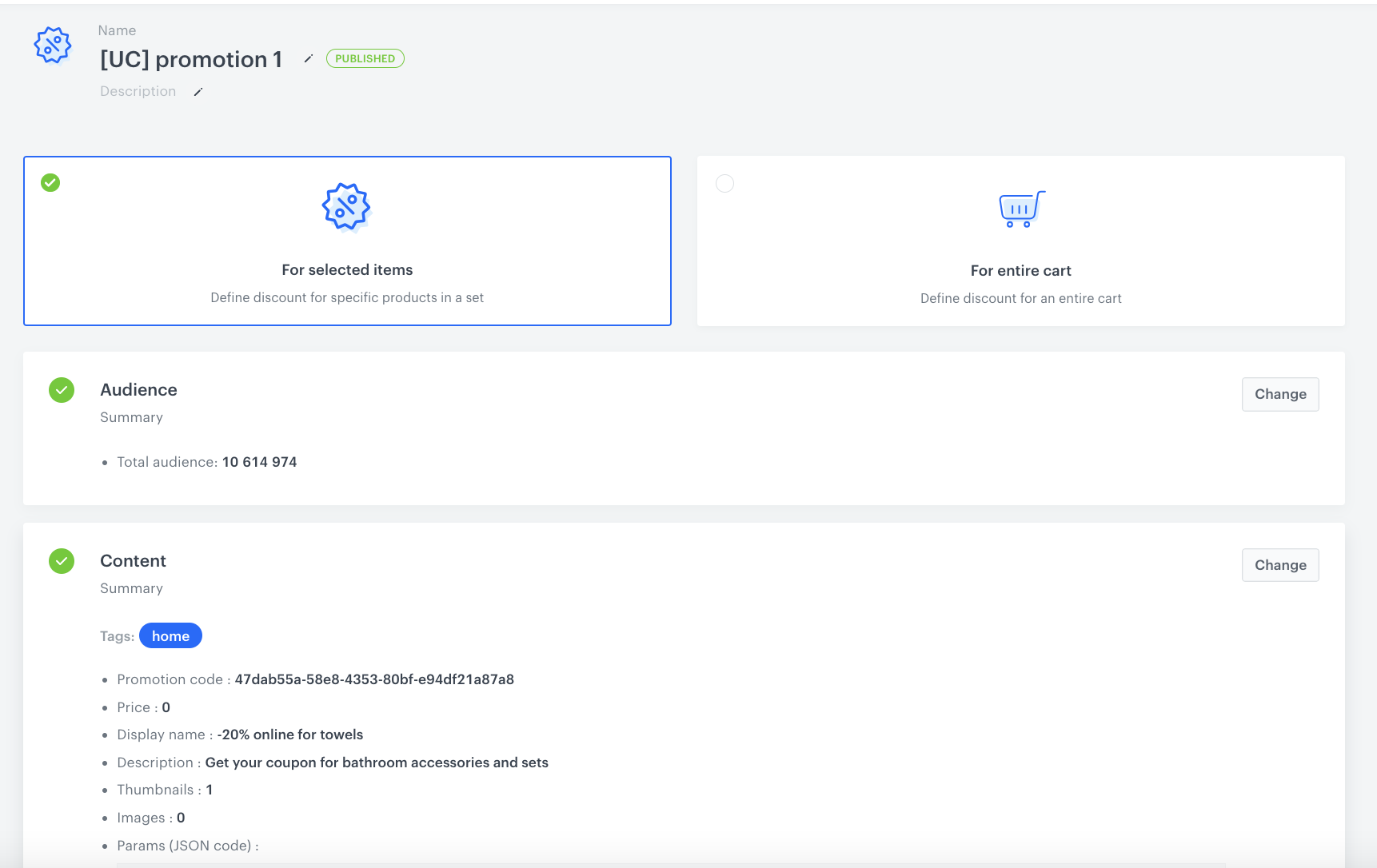This screenshot has width=1377, height=868.
Task: Click pencil icon to edit promotion name
Action: pyautogui.click(x=308, y=58)
